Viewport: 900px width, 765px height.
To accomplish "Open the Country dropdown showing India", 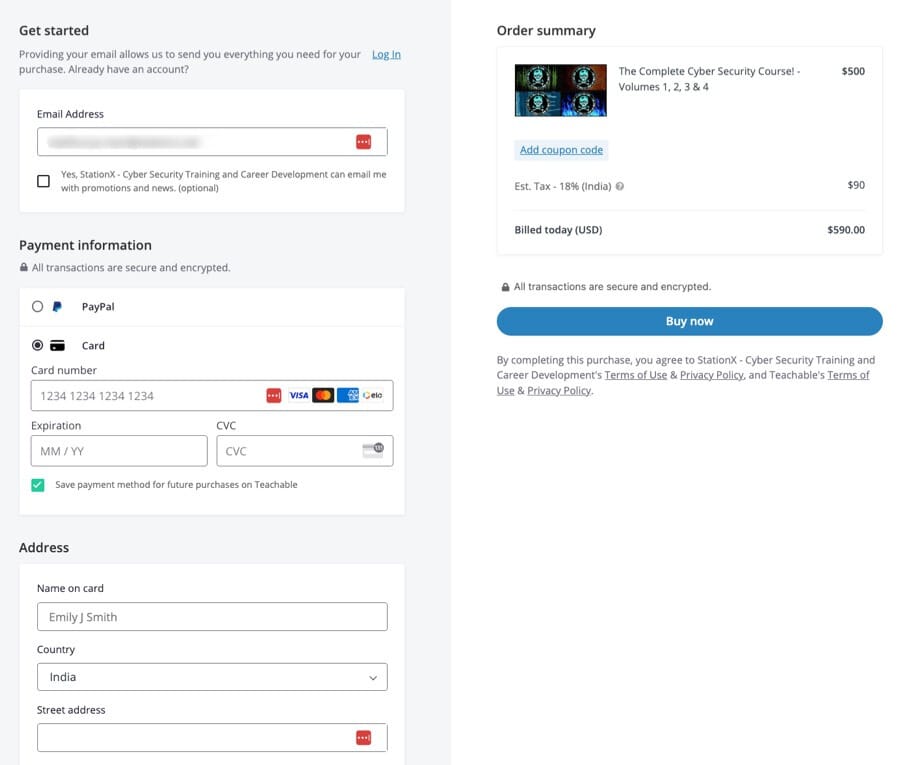I will (x=212, y=677).
